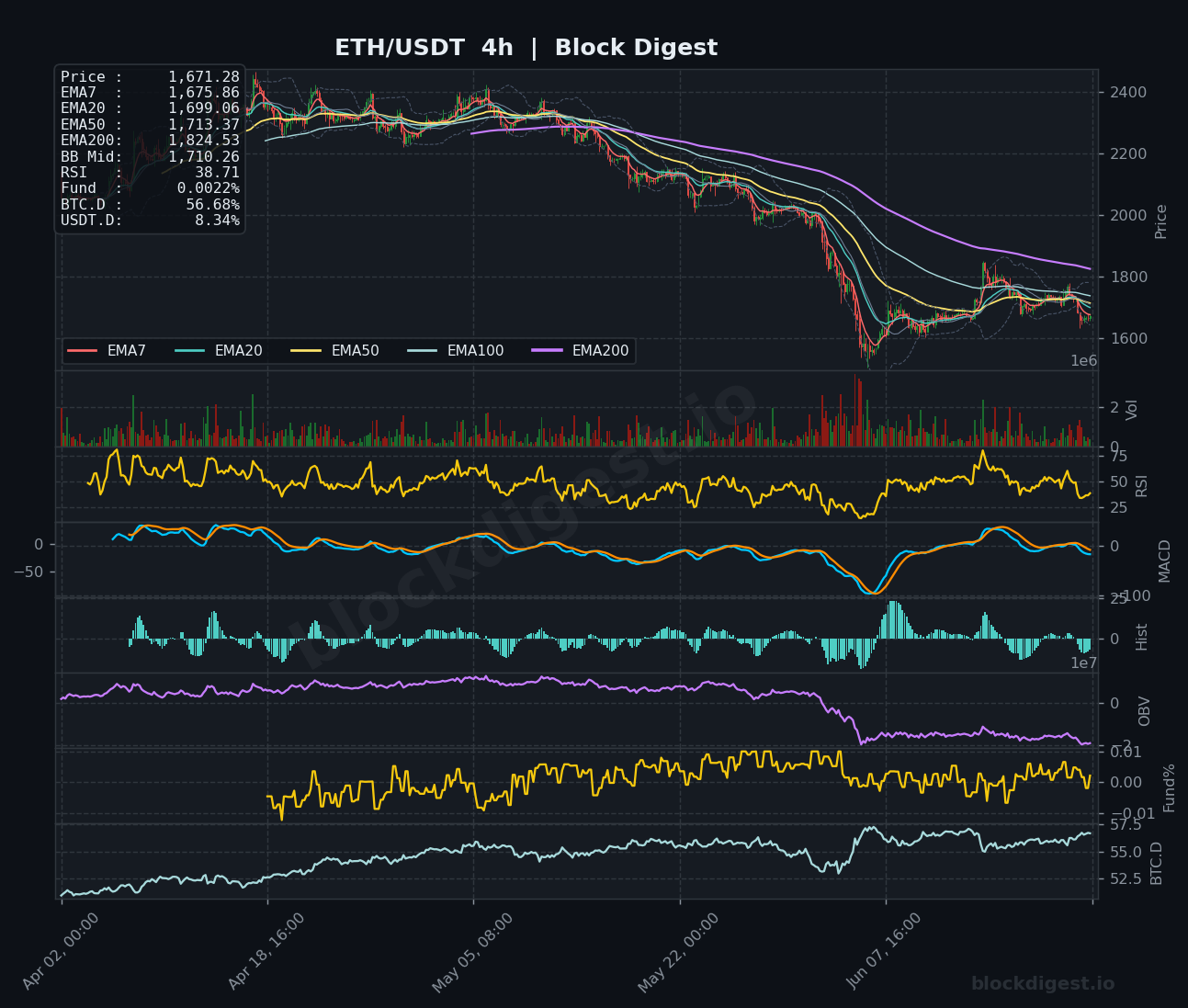The width and height of the screenshot is (1188, 1008).
Task: Click the Vol panel axis title
Action: point(1132,410)
